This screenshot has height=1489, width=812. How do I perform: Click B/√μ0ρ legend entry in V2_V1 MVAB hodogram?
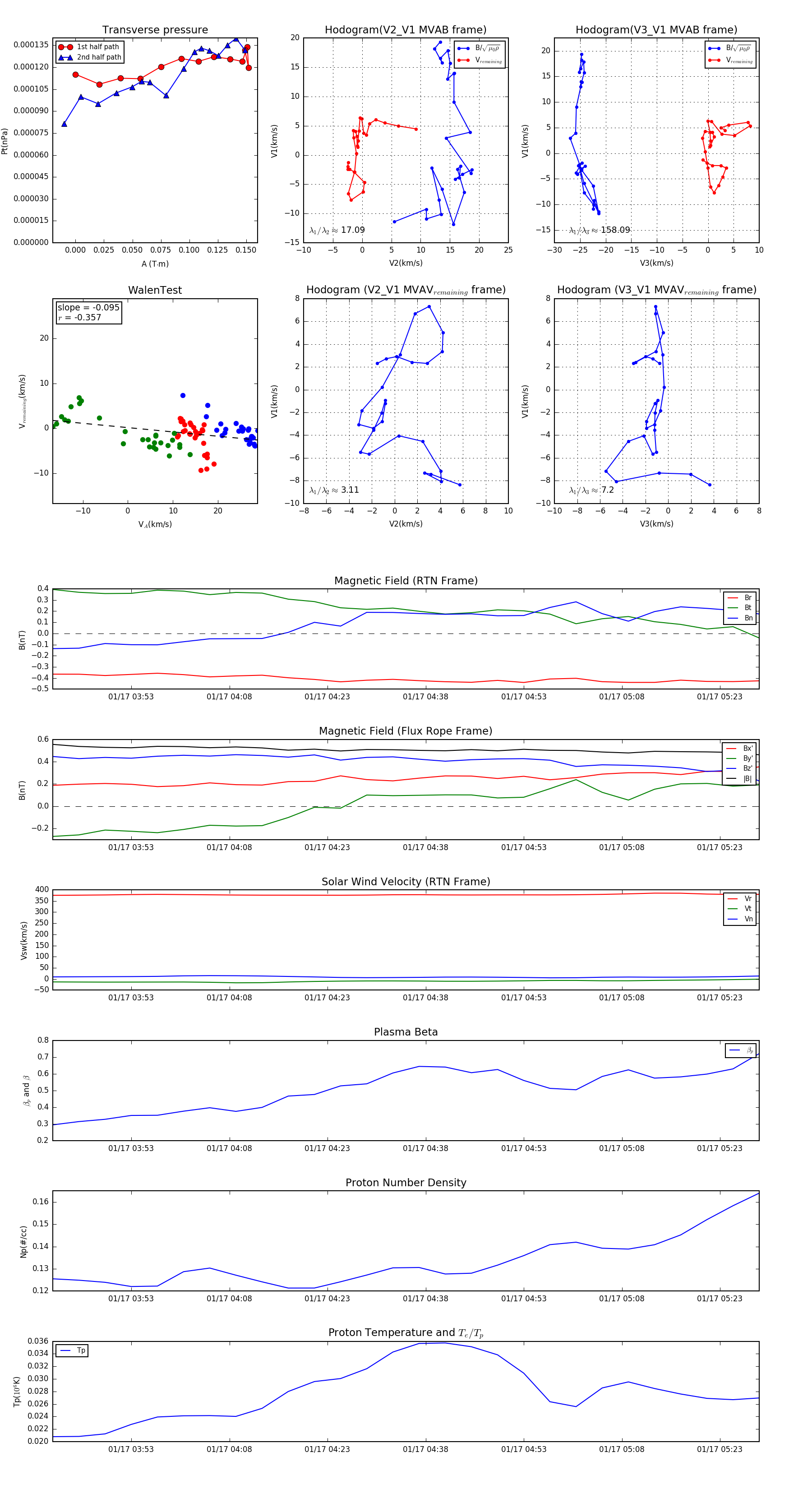479,49
